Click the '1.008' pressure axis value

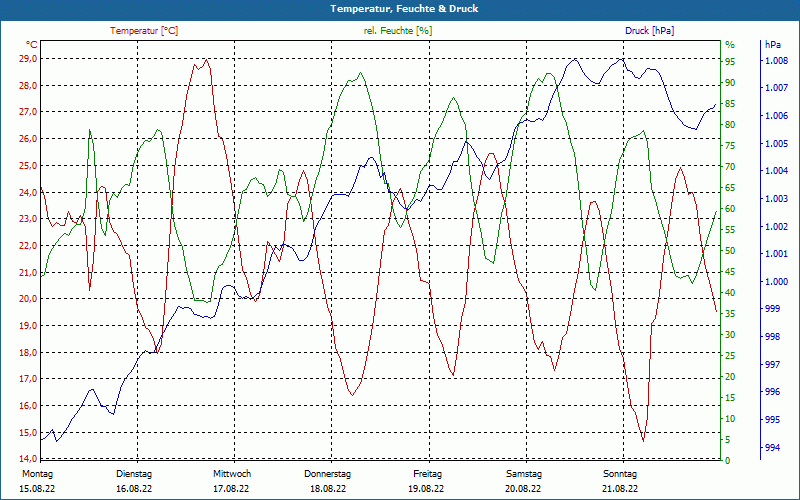[x=776, y=61]
